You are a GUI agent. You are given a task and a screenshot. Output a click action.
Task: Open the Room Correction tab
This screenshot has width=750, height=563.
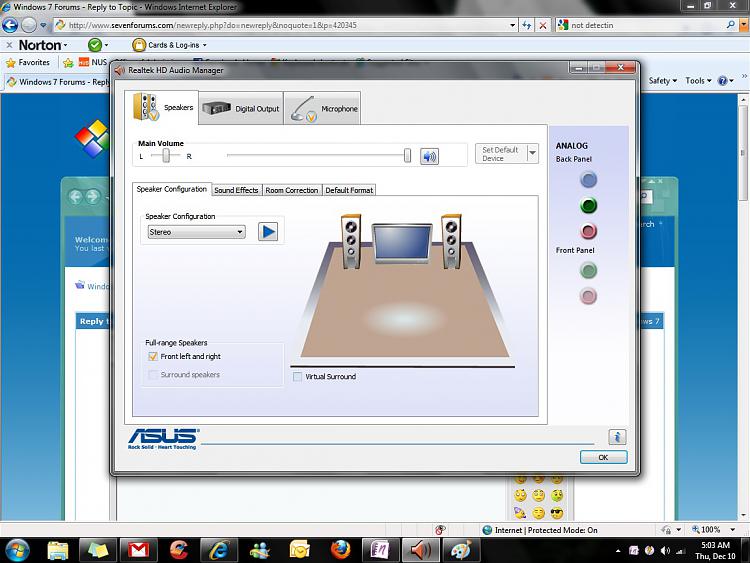click(292, 190)
